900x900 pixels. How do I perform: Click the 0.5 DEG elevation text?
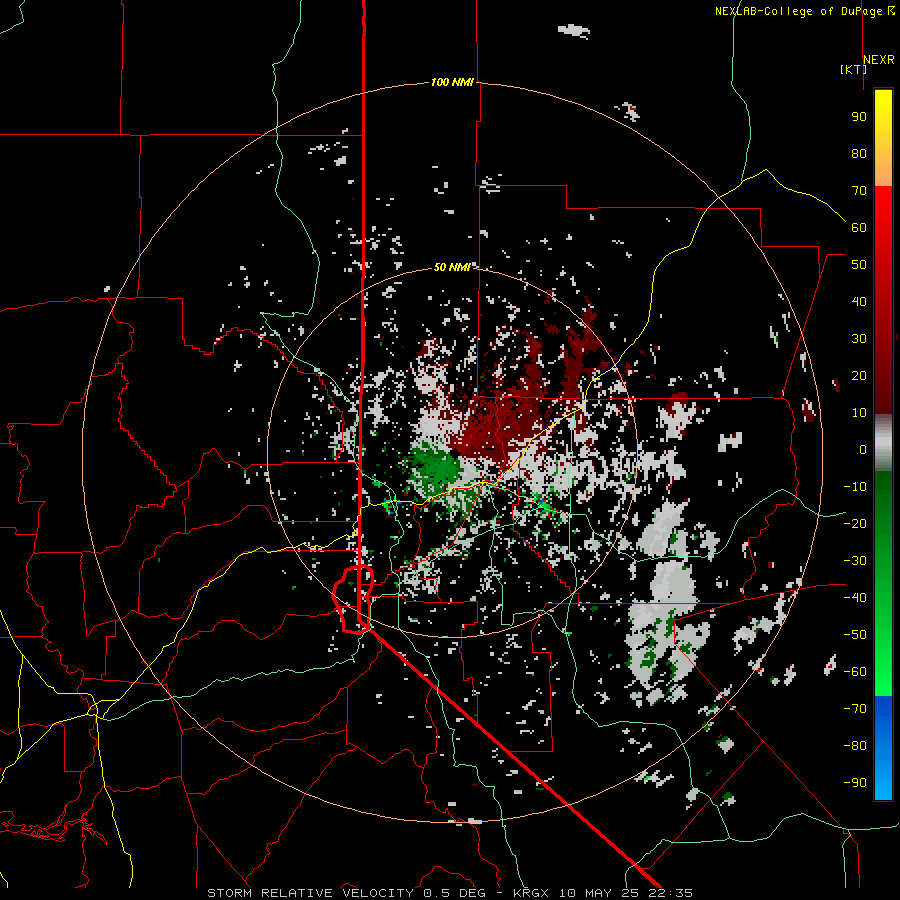pyautogui.click(x=455, y=893)
